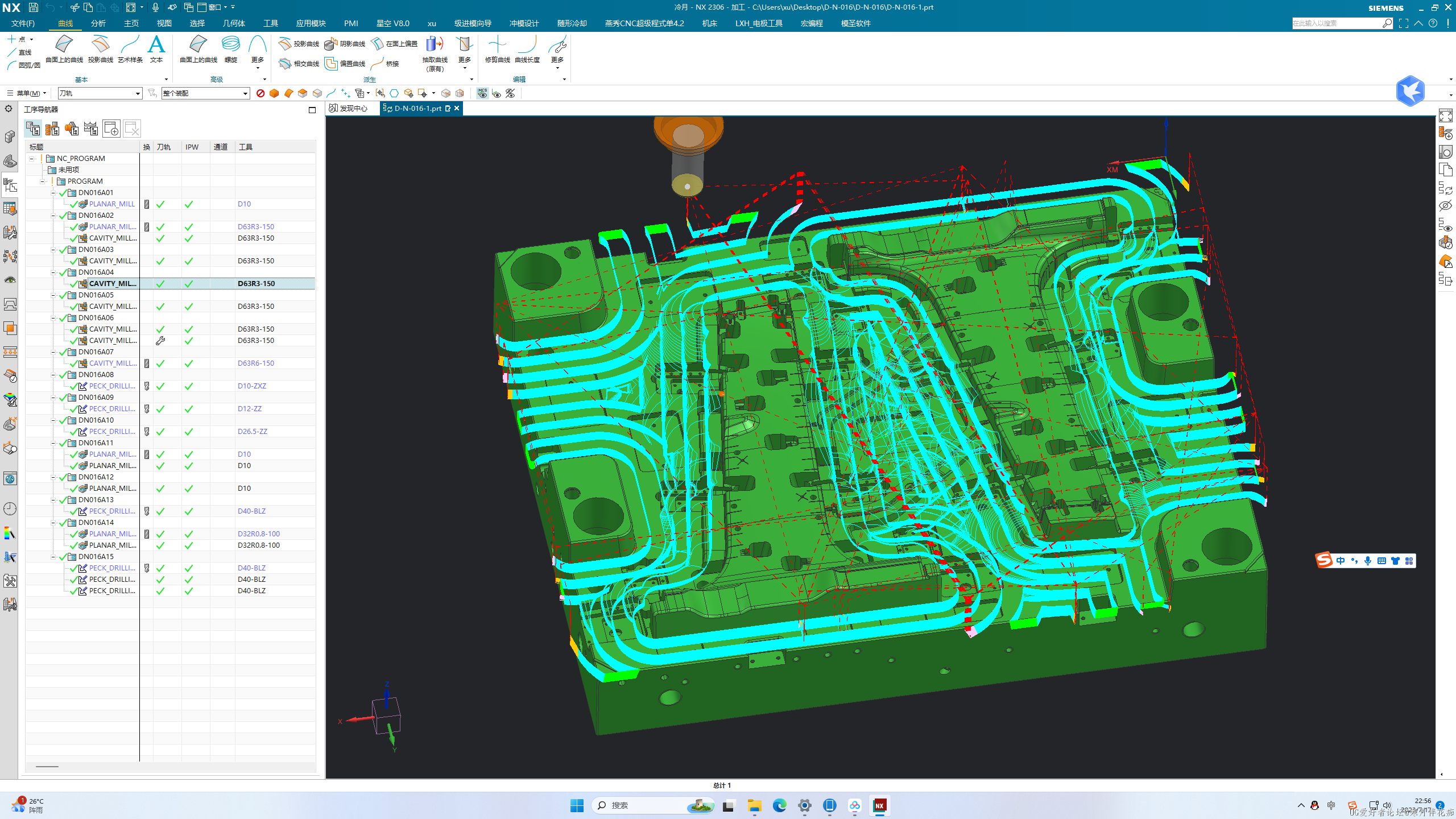Click the 每个装配 dropdown selector
This screenshot has width=1456, height=819.
pos(204,93)
